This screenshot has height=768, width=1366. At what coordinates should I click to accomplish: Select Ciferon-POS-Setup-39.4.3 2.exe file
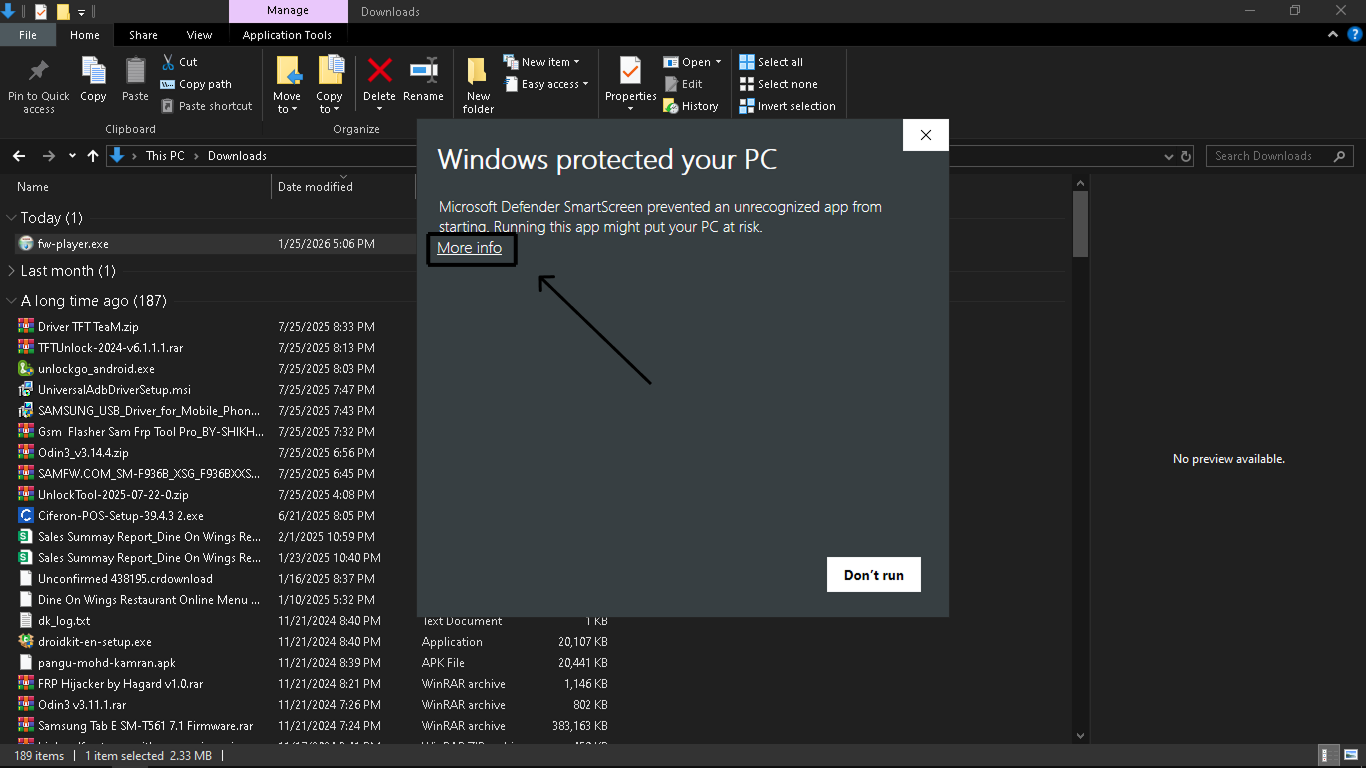(121, 516)
